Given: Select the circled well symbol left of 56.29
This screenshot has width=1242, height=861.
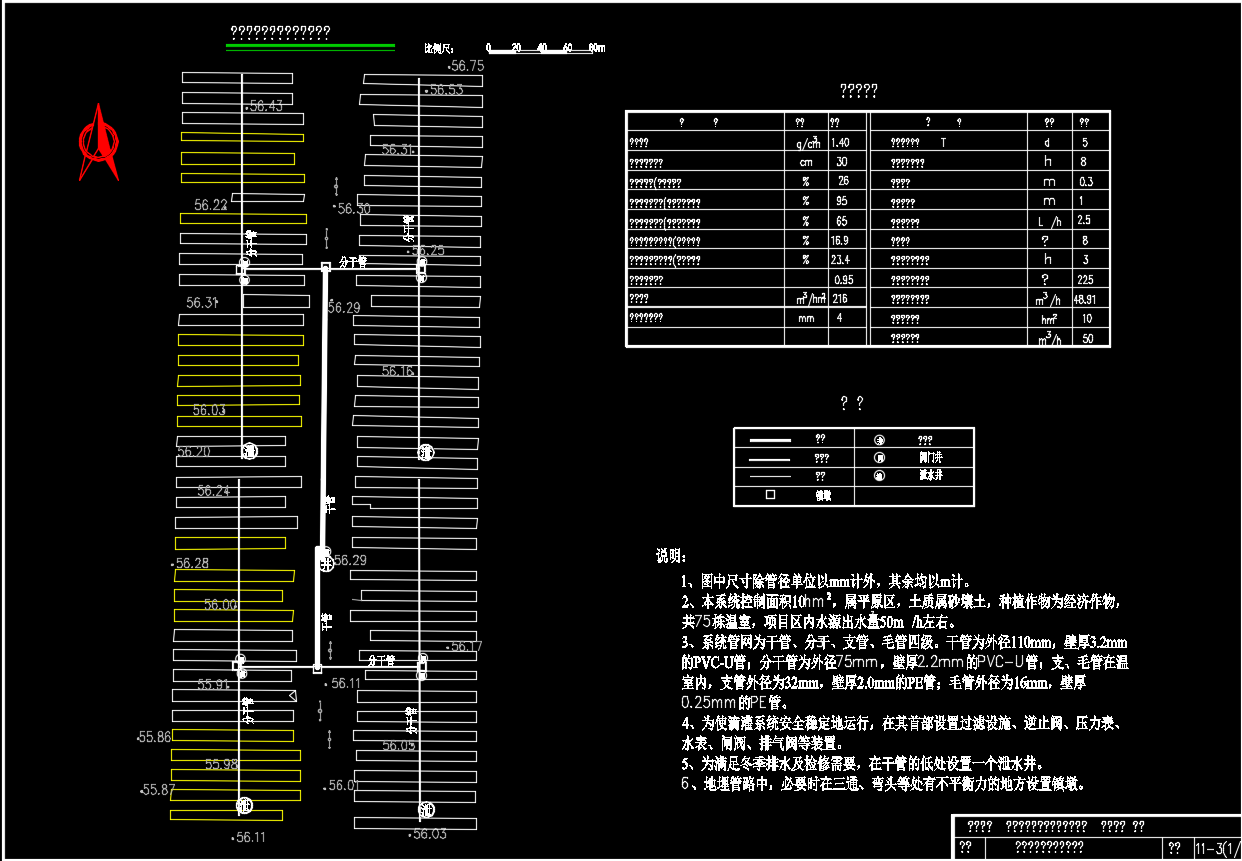Looking at the screenshot, I should point(325,564).
